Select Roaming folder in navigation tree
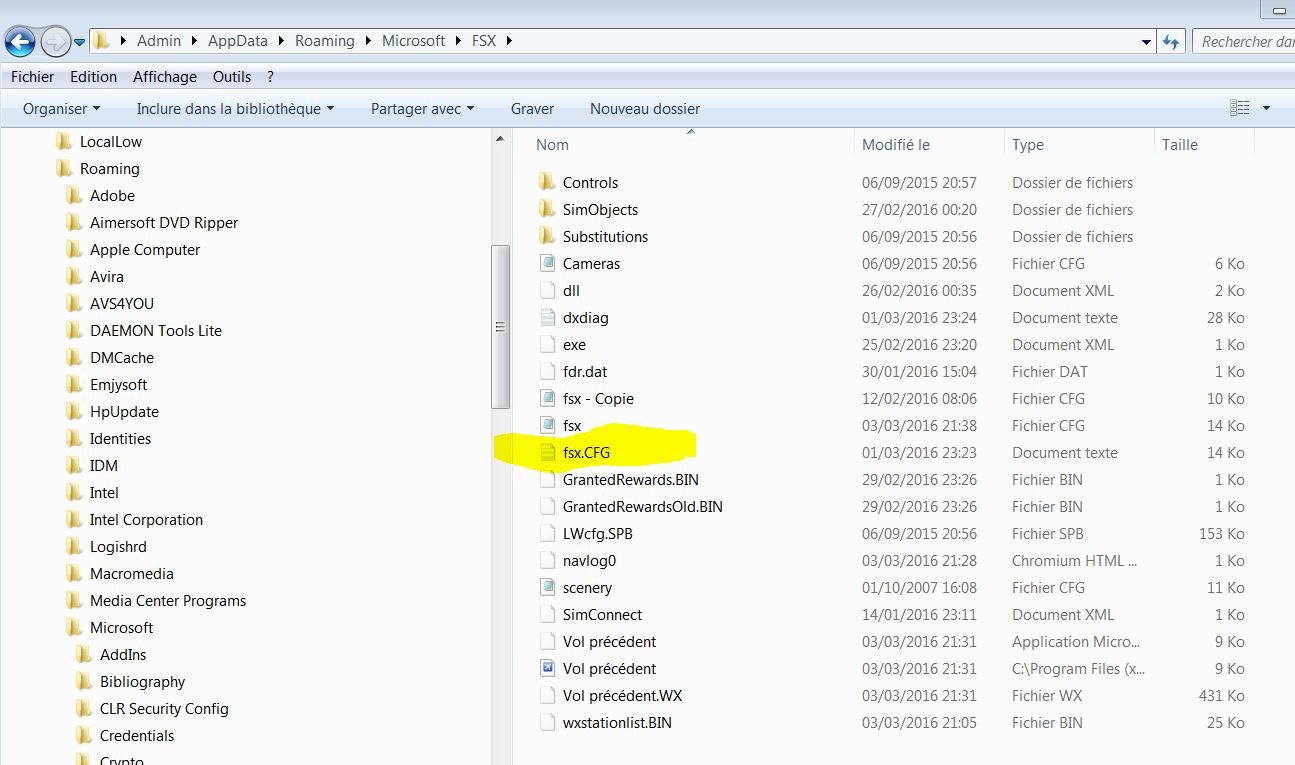Viewport: 1295px width, 765px height. pyautogui.click(x=110, y=168)
